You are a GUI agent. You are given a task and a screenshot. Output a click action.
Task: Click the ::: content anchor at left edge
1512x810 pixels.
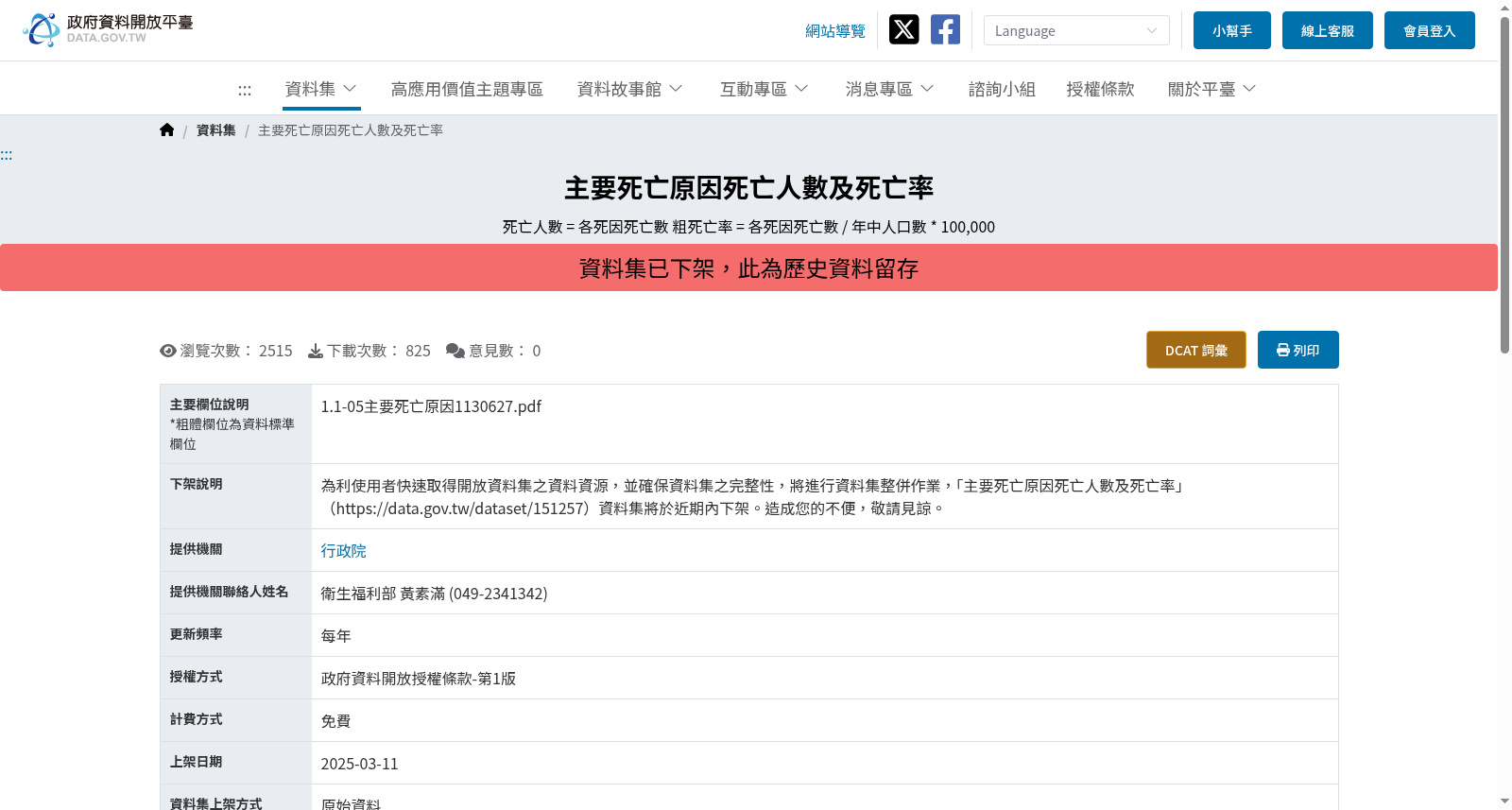pyautogui.click(x=6, y=155)
